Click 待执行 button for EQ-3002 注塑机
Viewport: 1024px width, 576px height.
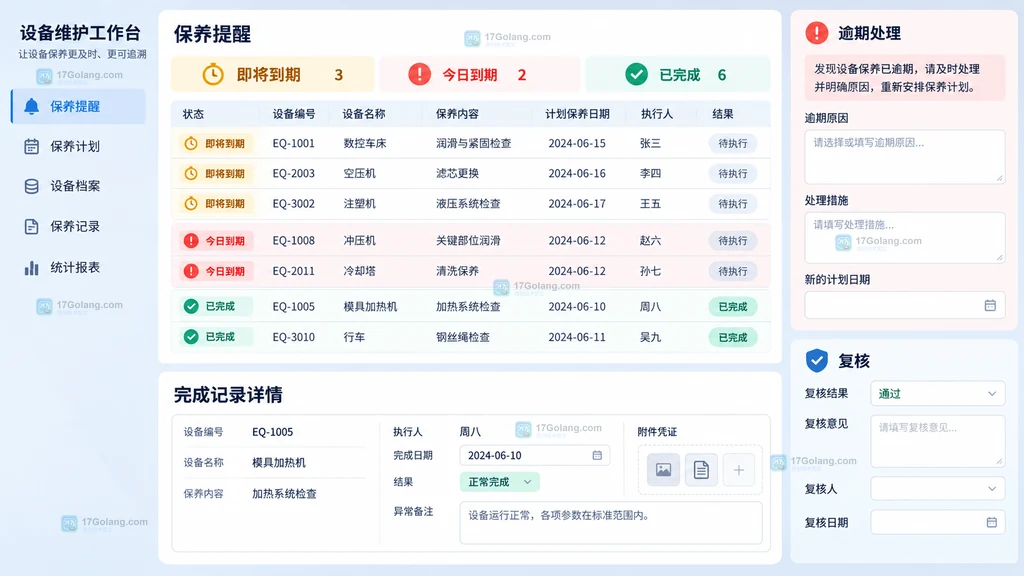pos(733,203)
